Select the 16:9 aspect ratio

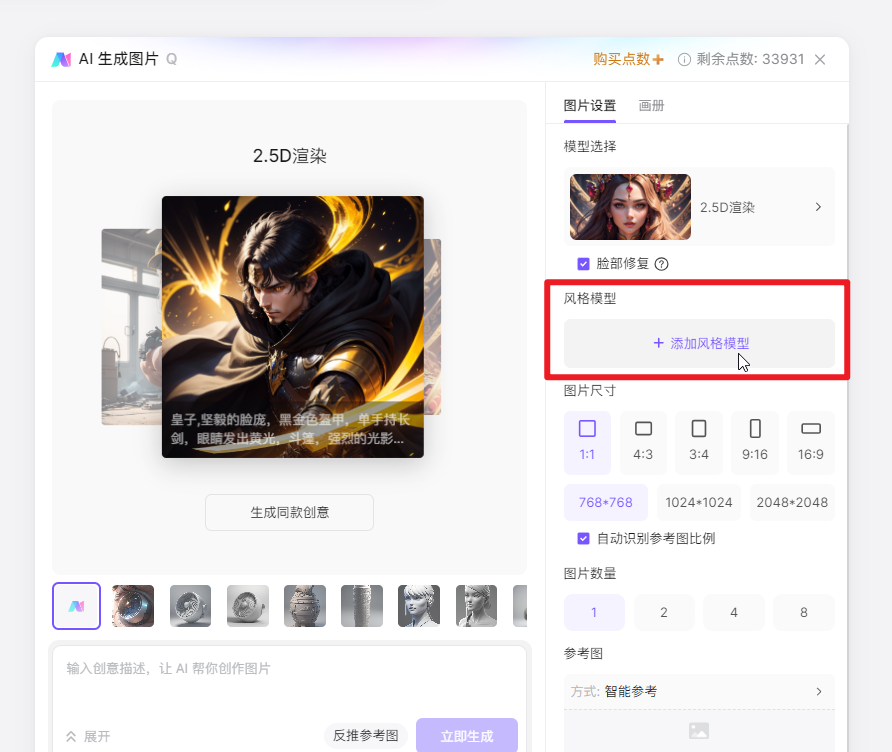point(811,443)
